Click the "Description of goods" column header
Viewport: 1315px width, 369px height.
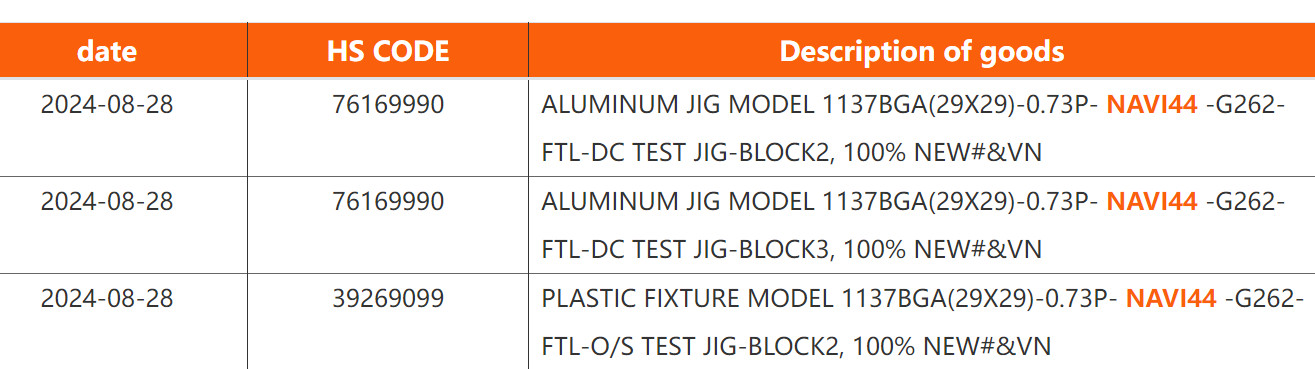pos(922,52)
